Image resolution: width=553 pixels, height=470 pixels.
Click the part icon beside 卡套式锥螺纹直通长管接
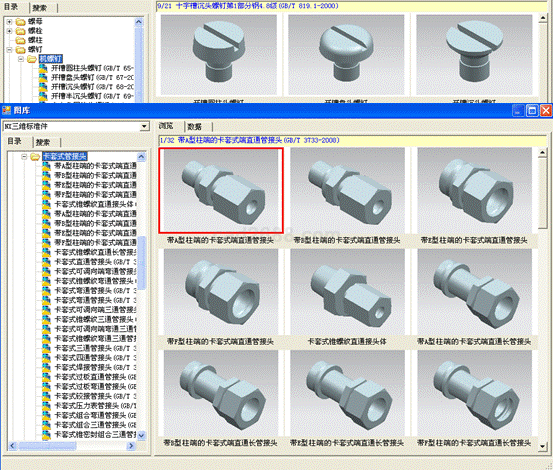click(x=46, y=252)
